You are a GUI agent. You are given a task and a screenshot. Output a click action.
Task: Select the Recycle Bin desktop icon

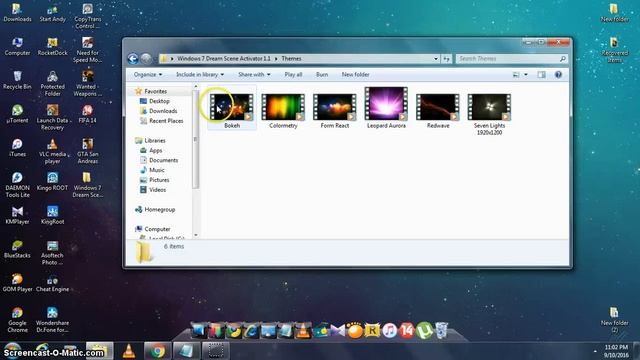click(17, 80)
